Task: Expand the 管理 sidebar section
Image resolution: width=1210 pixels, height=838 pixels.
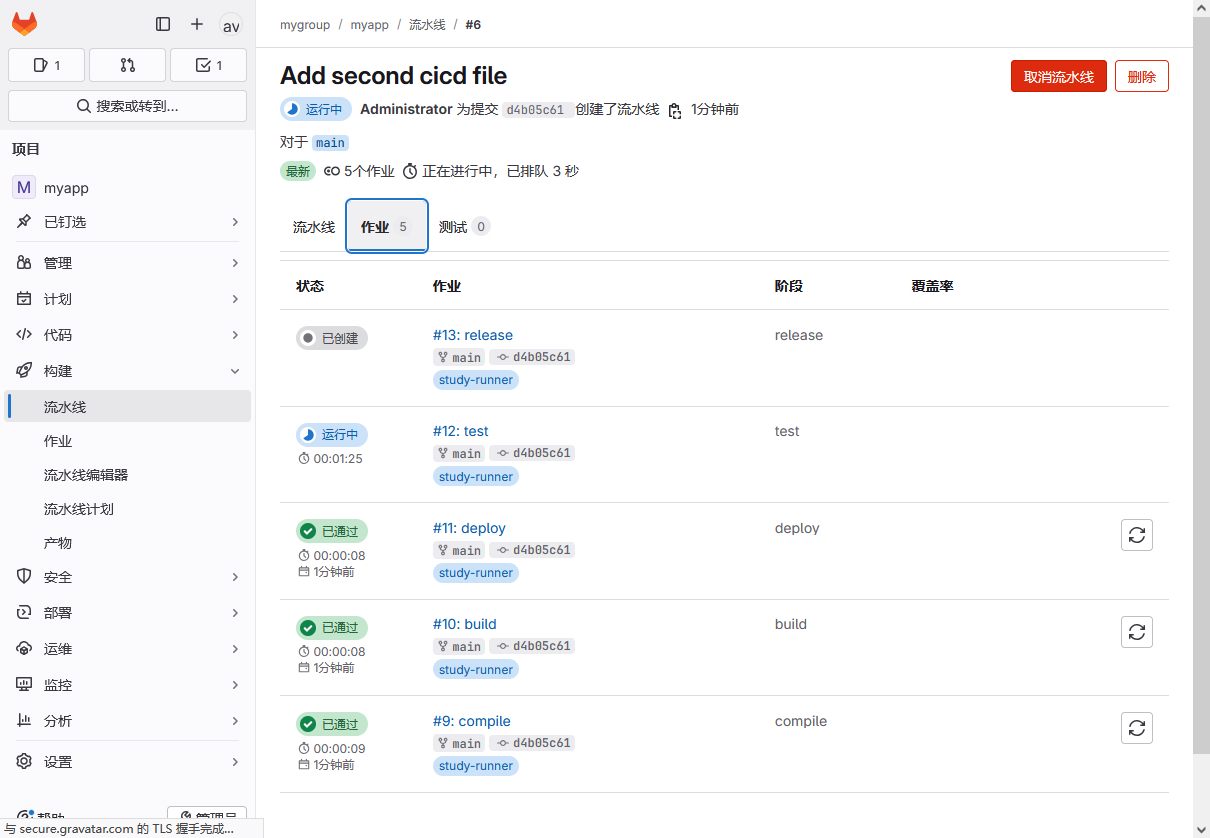Action: click(128, 263)
